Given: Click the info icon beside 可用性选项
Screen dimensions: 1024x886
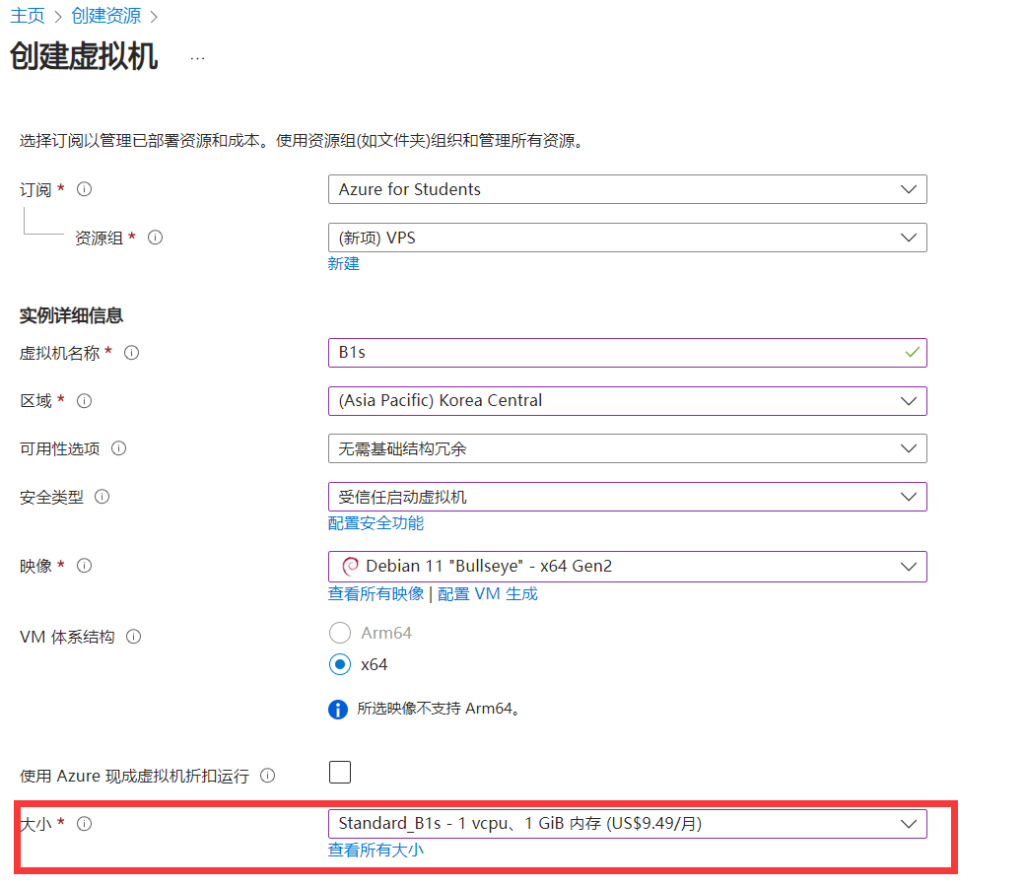Looking at the screenshot, I should [x=119, y=448].
